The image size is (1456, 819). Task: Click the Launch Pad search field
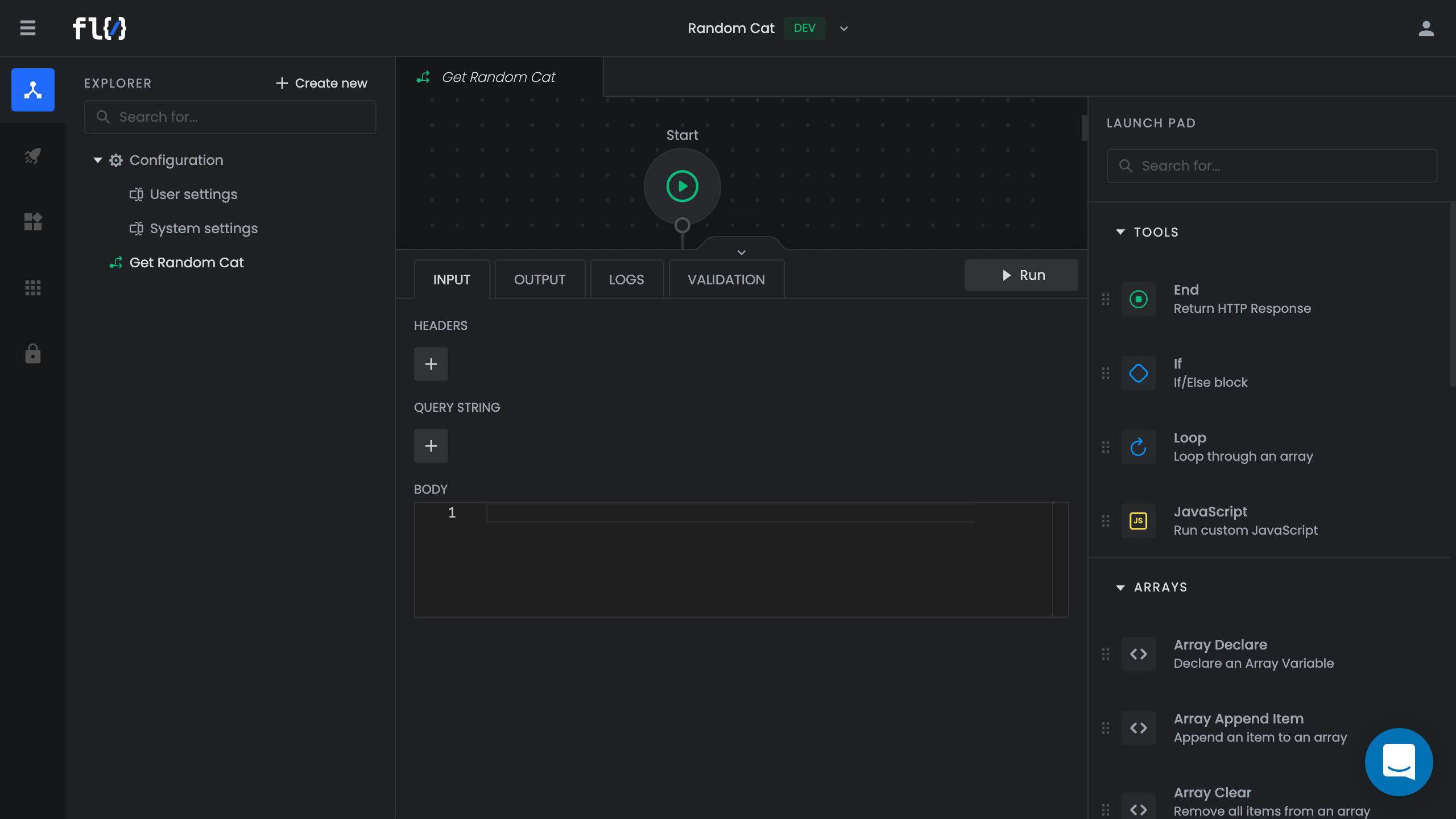(x=1272, y=166)
